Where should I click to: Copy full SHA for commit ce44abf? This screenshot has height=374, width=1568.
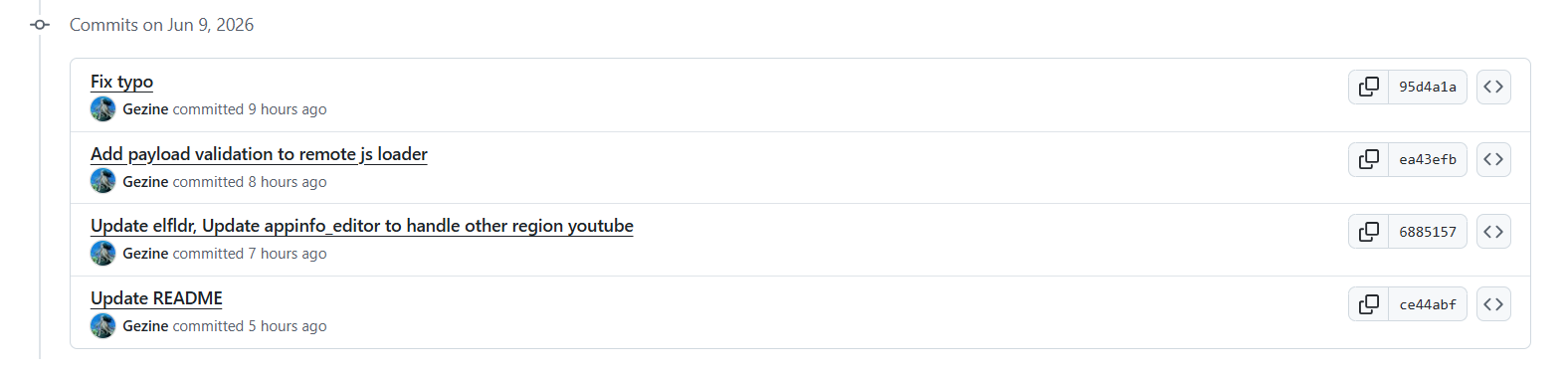click(1369, 304)
